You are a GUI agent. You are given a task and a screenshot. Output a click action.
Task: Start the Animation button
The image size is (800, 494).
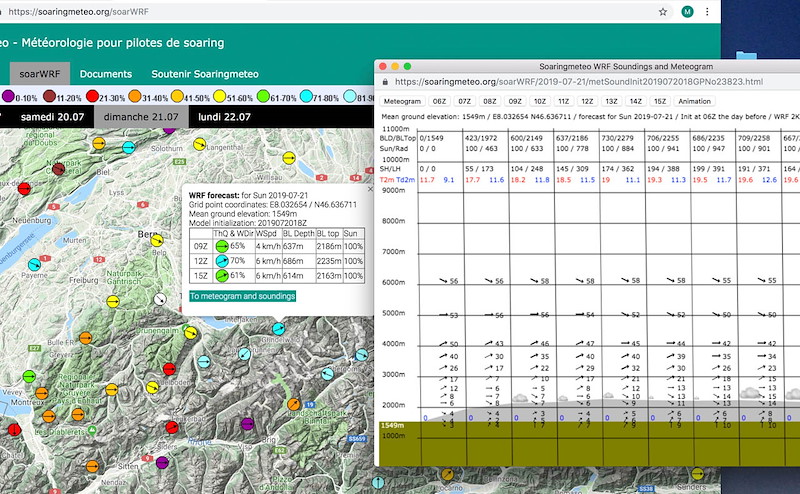click(695, 101)
